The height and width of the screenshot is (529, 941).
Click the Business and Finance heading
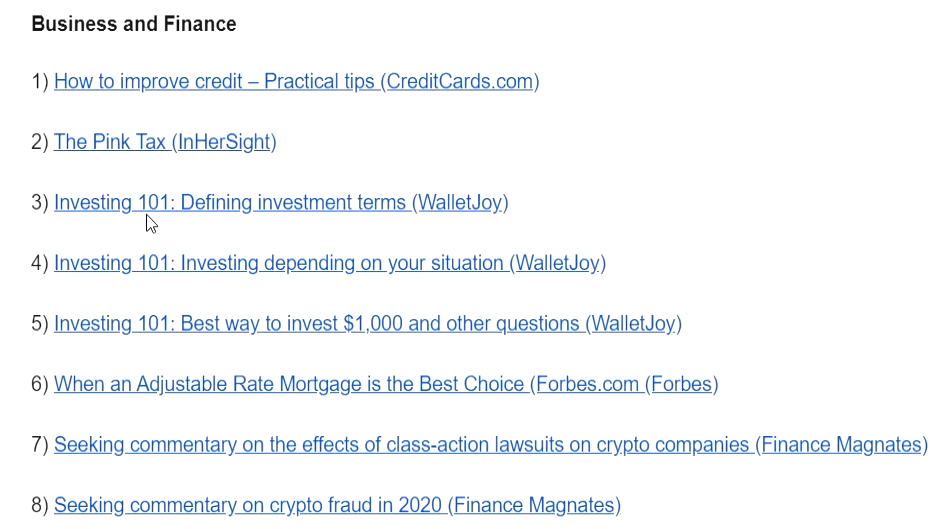coord(134,24)
